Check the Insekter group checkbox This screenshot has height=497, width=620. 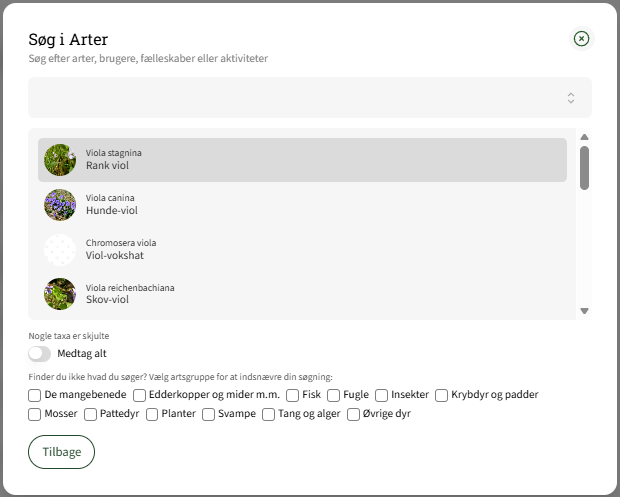pos(382,395)
